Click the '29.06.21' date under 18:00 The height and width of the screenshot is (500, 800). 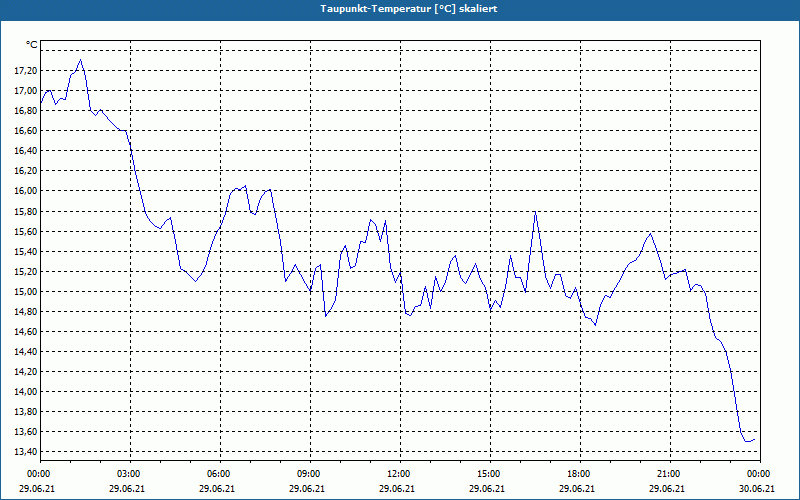pos(577,489)
